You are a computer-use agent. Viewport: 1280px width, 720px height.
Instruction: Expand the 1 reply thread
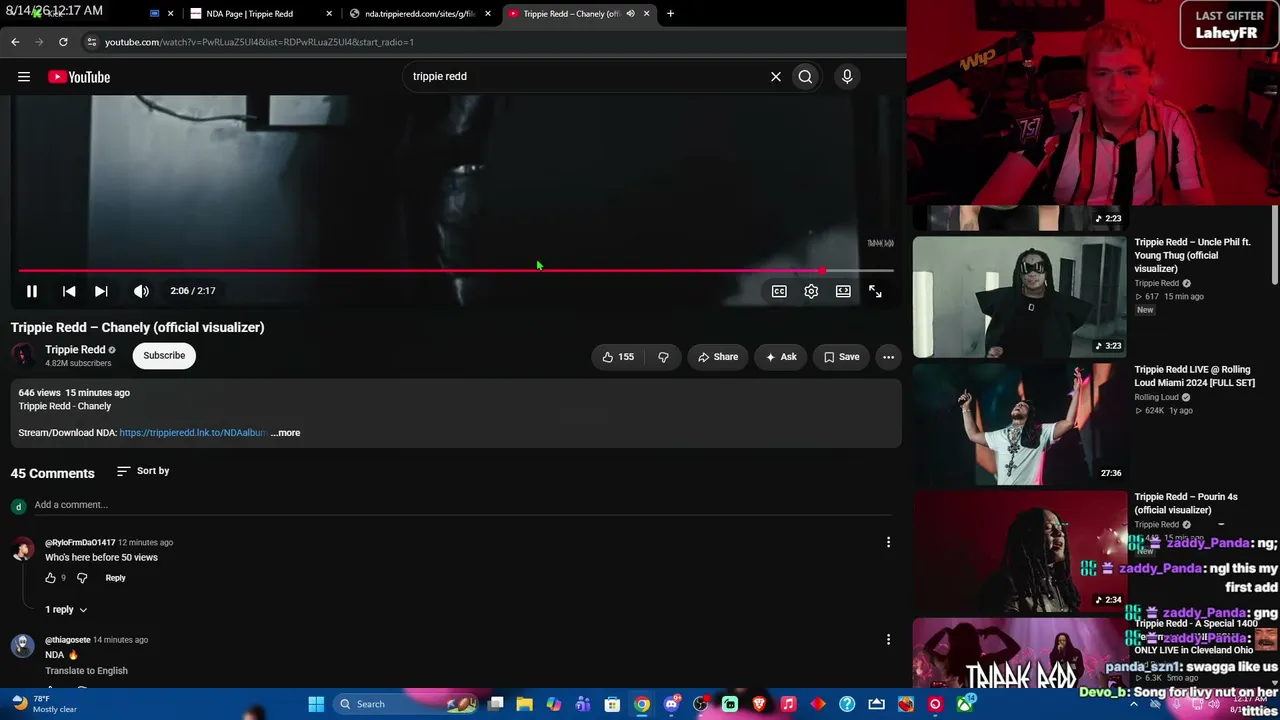coord(66,610)
